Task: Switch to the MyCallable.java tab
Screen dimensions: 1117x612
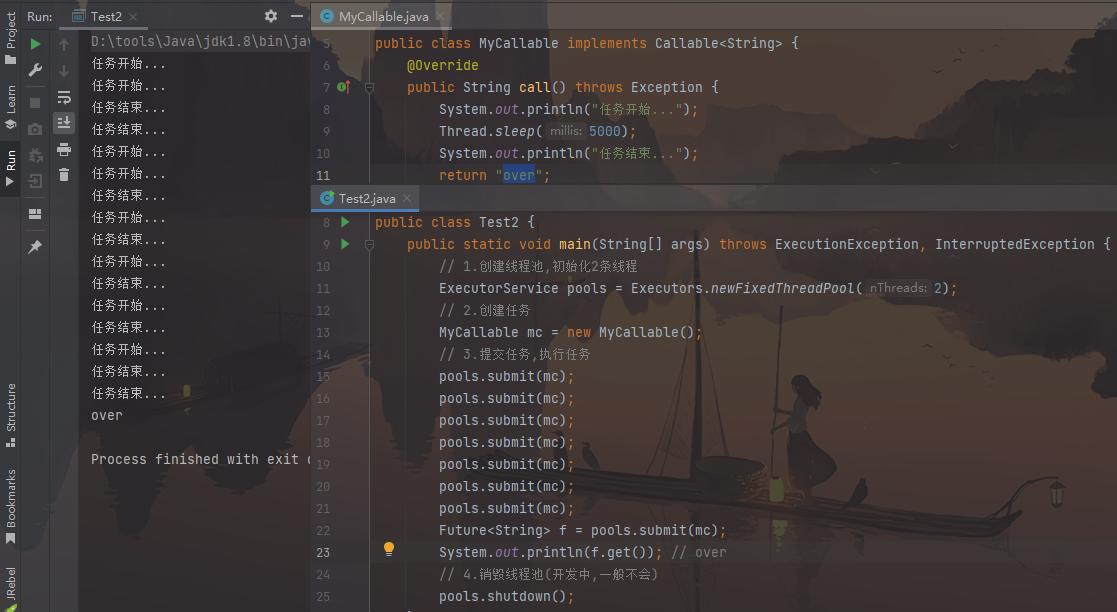Action: (x=378, y=17)
